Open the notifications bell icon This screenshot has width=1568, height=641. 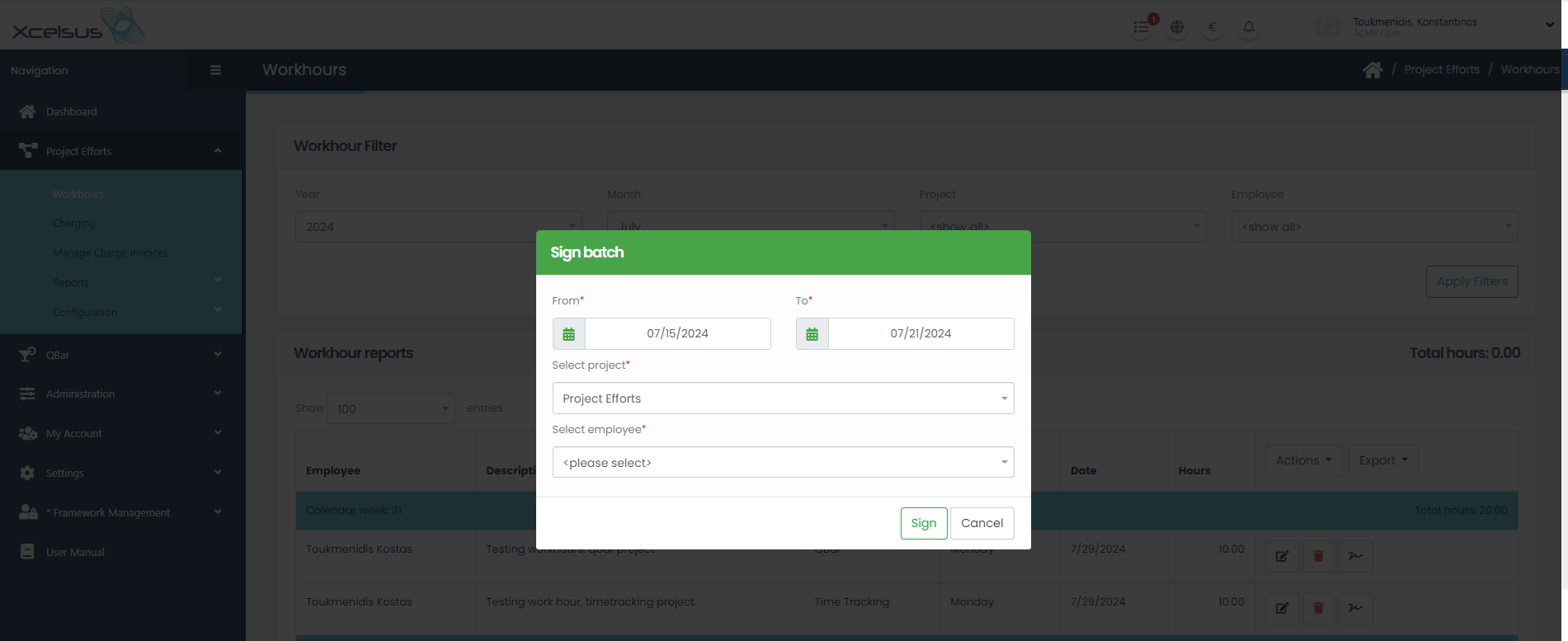(1249, 27)
